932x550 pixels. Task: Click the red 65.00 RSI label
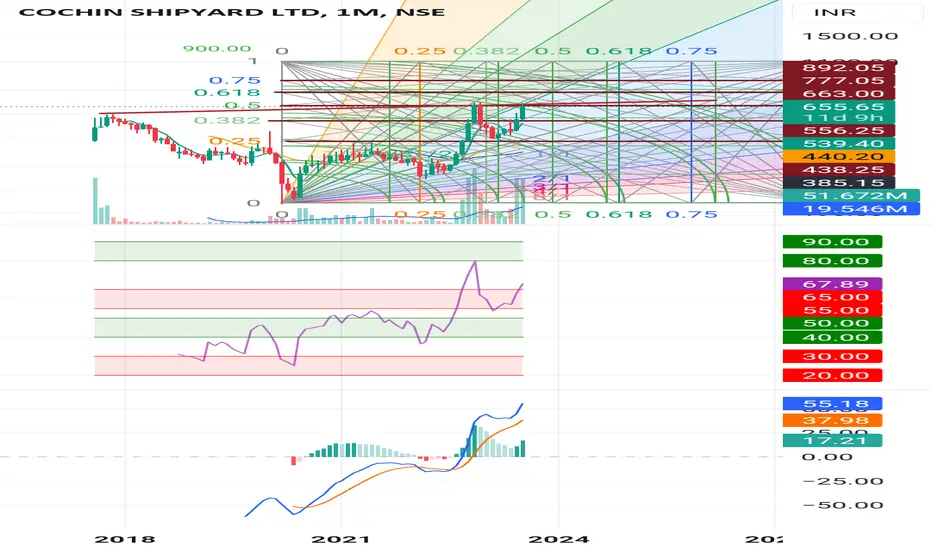[x=832, y=297]
